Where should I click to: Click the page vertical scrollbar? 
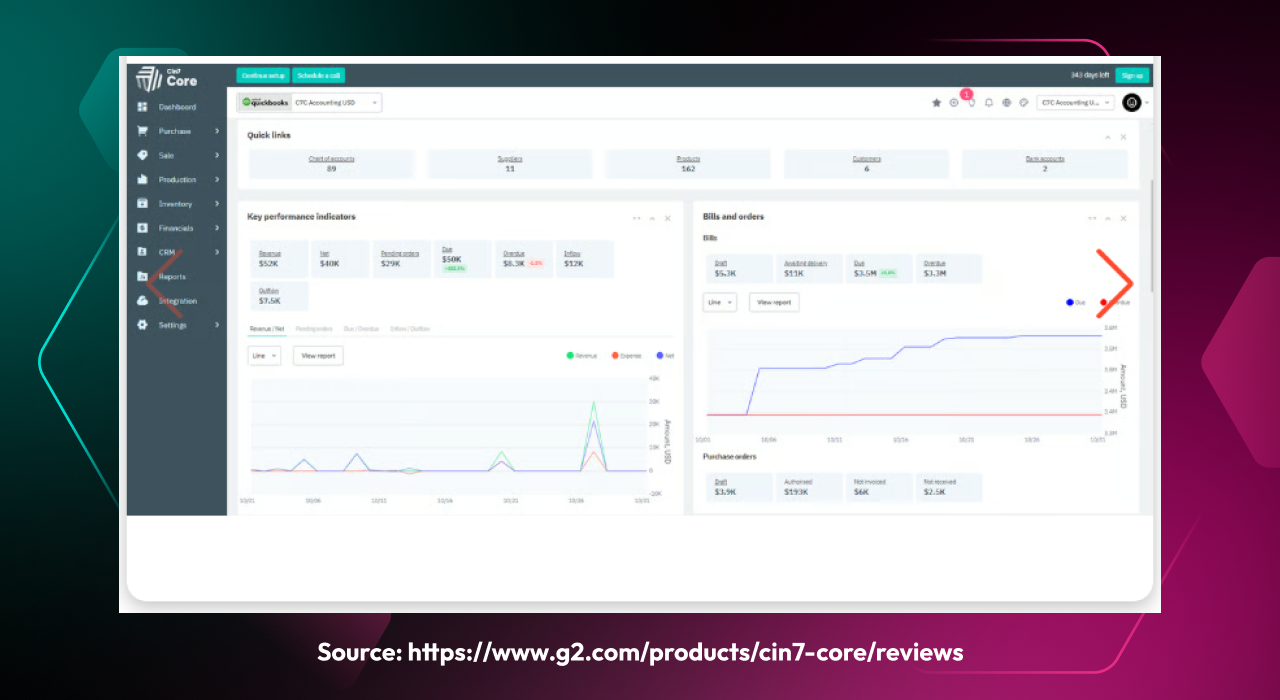pyautogui.click(x=1151, y=235)
